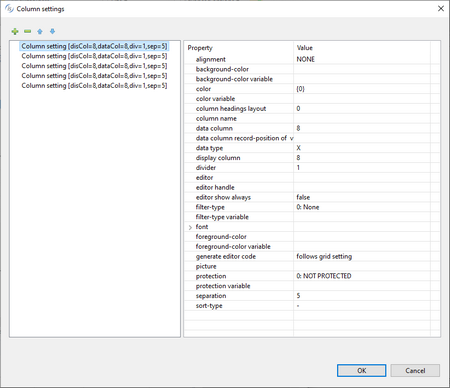Move column setting up with blue arrow
Screen dimensions: 450x388
(x=40, y=31)
